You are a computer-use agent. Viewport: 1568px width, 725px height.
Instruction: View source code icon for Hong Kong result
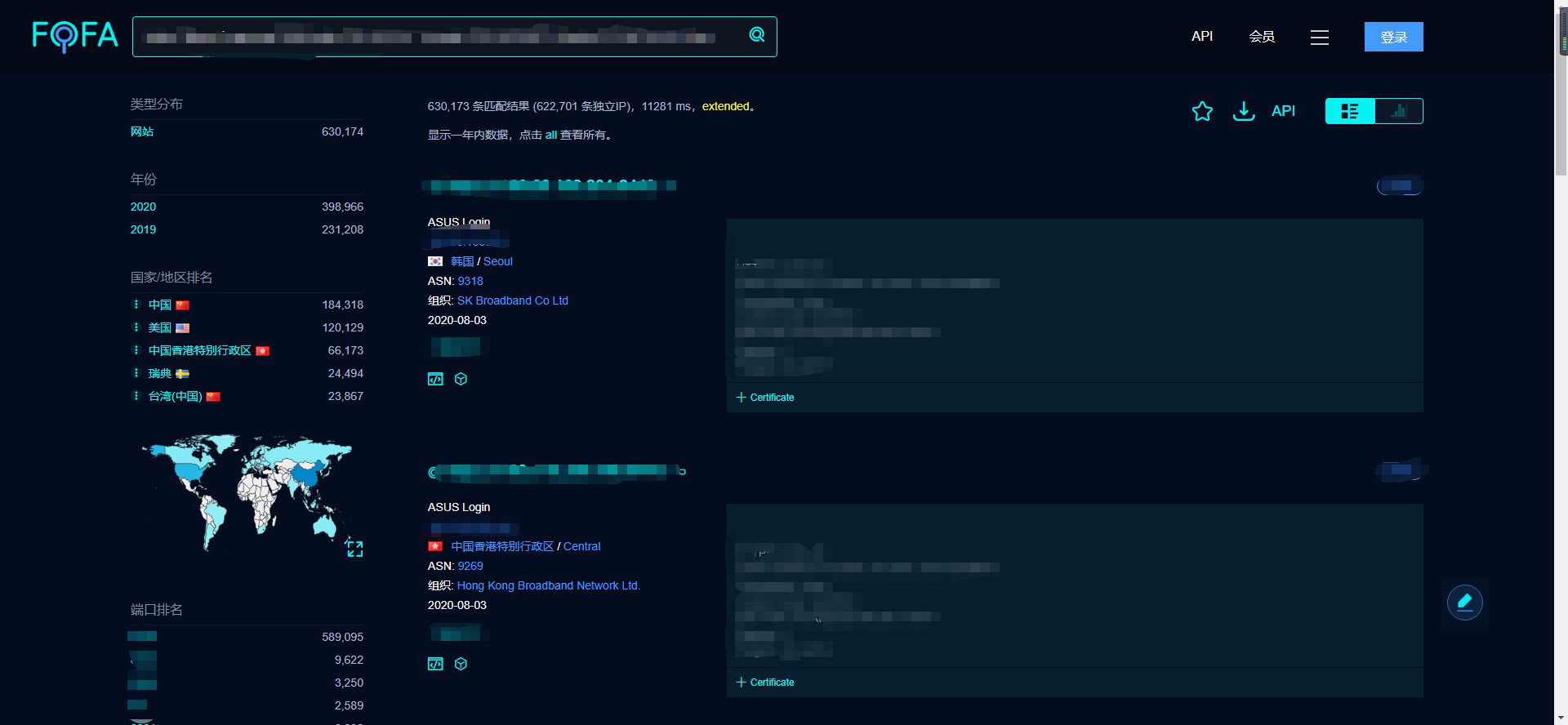pos(435,664)
